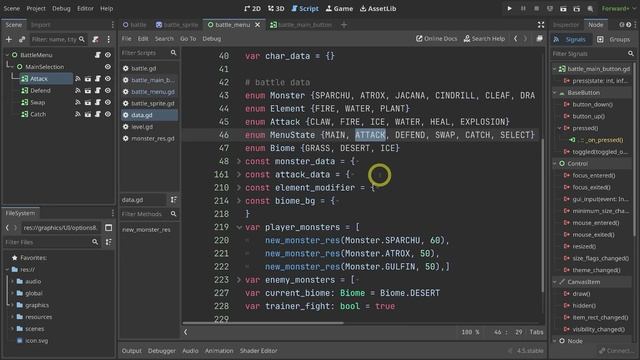
Task: Go to previous edited script arrow
Action: 516,39
